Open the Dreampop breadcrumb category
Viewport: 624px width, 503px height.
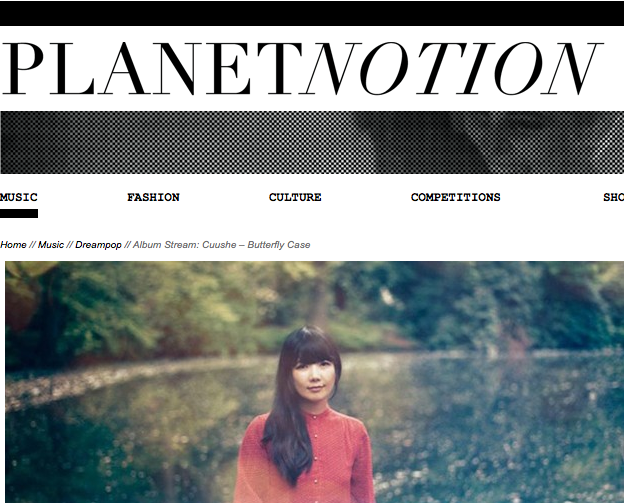pos(98,245)
